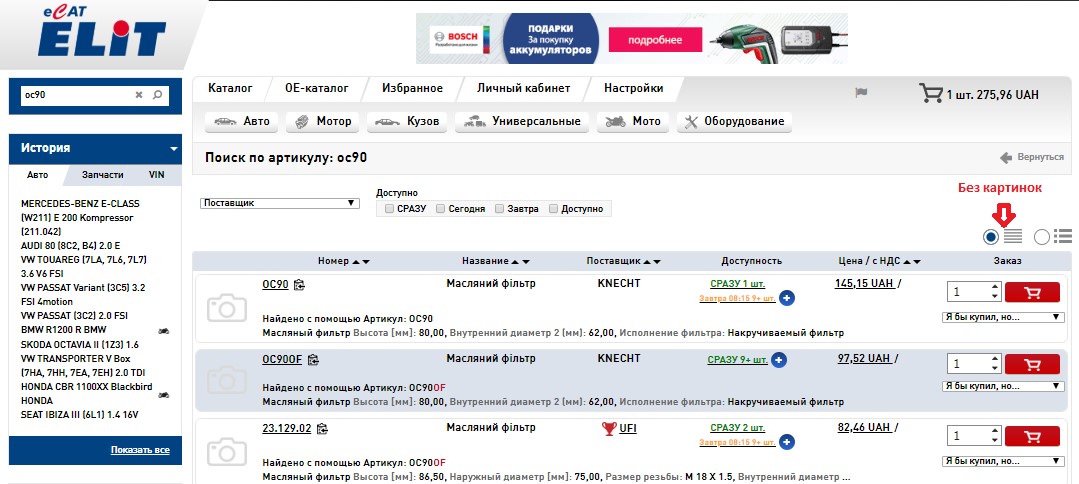The width and height of the screenshot is (1079, 484).
Task: Clear the search field with X icon
Action: point(139,95)
